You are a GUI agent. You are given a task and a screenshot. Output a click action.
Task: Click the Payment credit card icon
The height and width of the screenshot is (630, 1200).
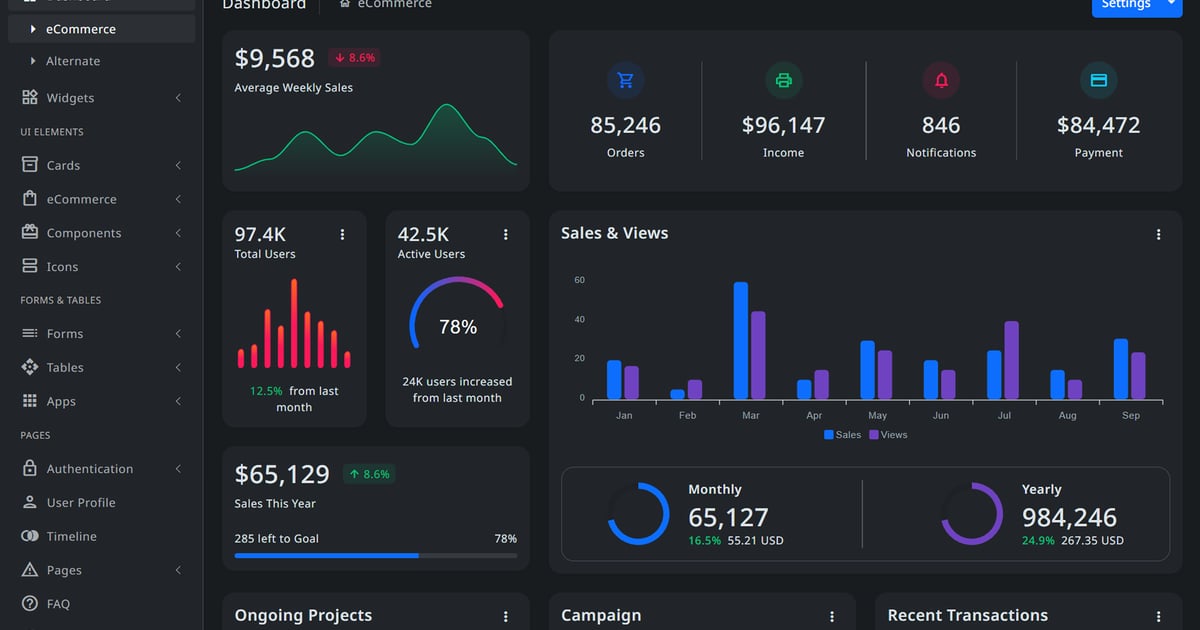[x=1099, y=80]
